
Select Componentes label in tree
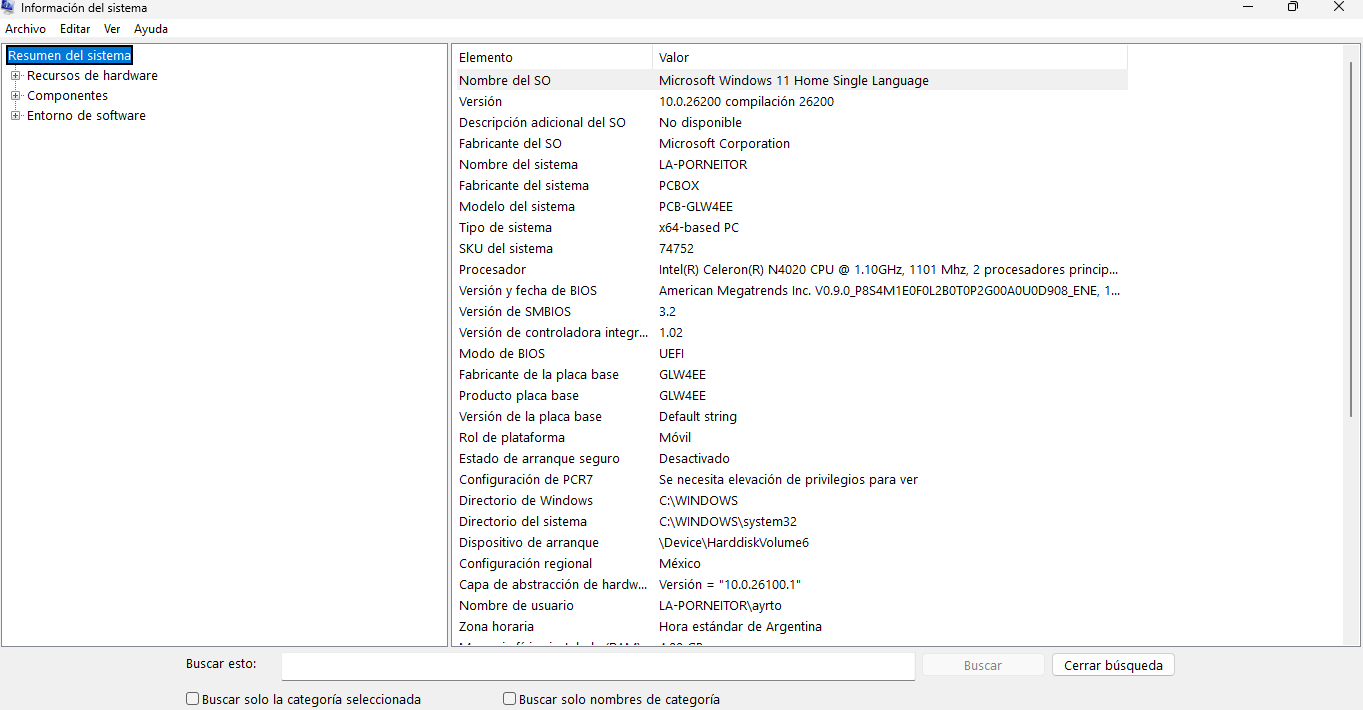tap(67, 96)
